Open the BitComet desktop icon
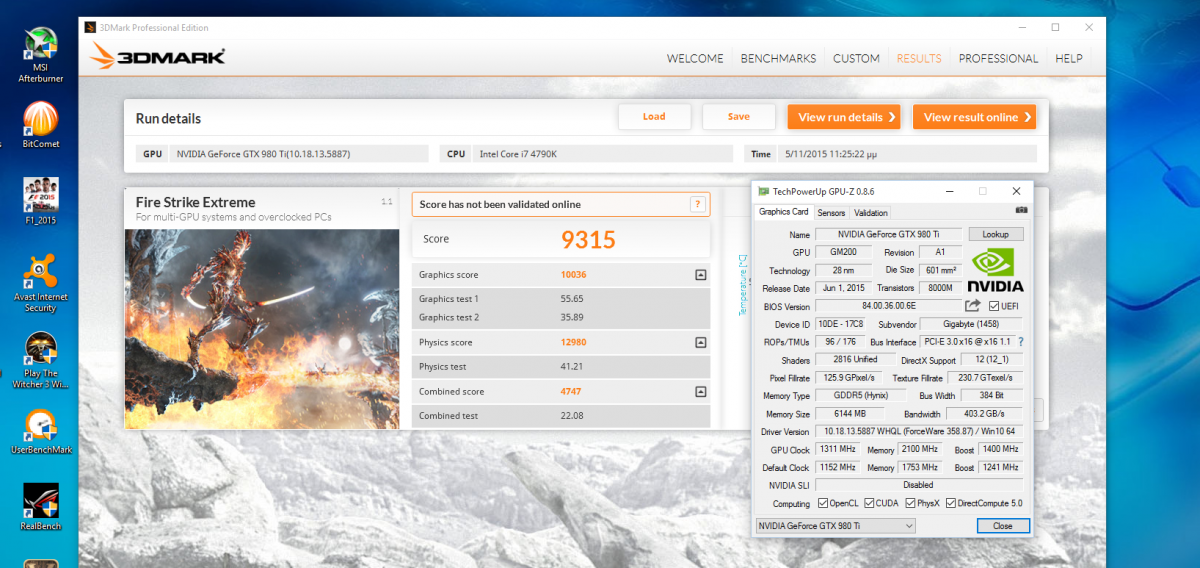 41,126
